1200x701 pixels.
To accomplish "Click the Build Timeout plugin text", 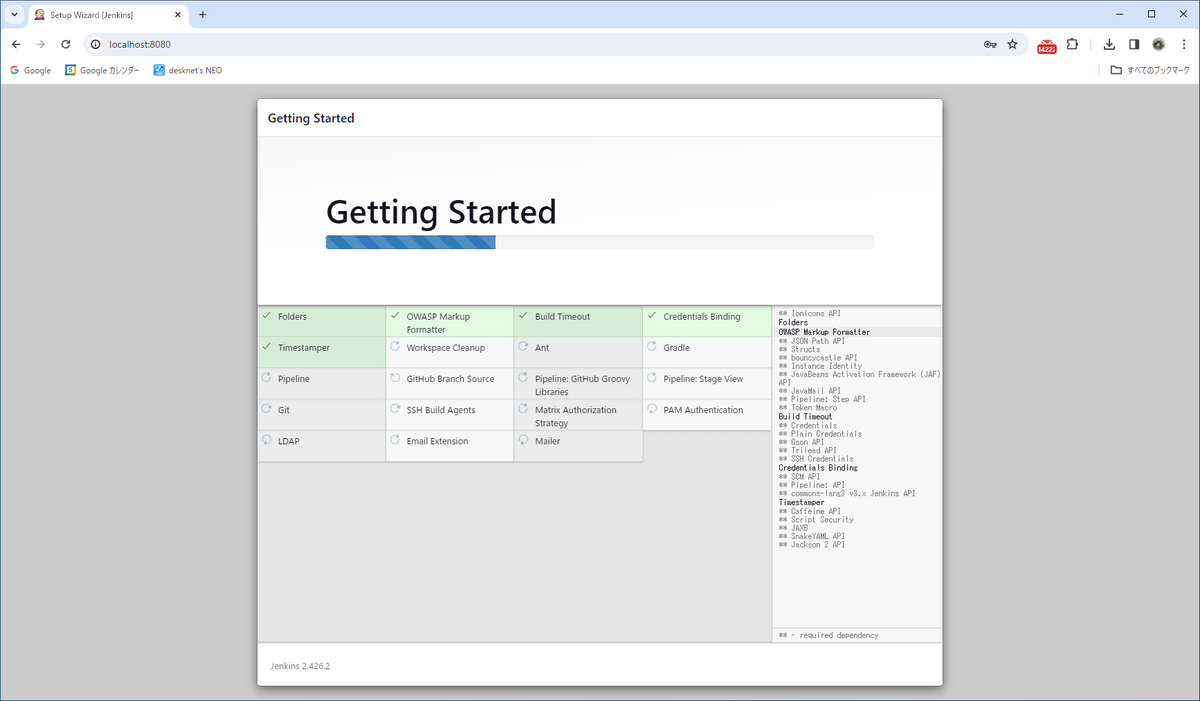I will pos(562,317).
